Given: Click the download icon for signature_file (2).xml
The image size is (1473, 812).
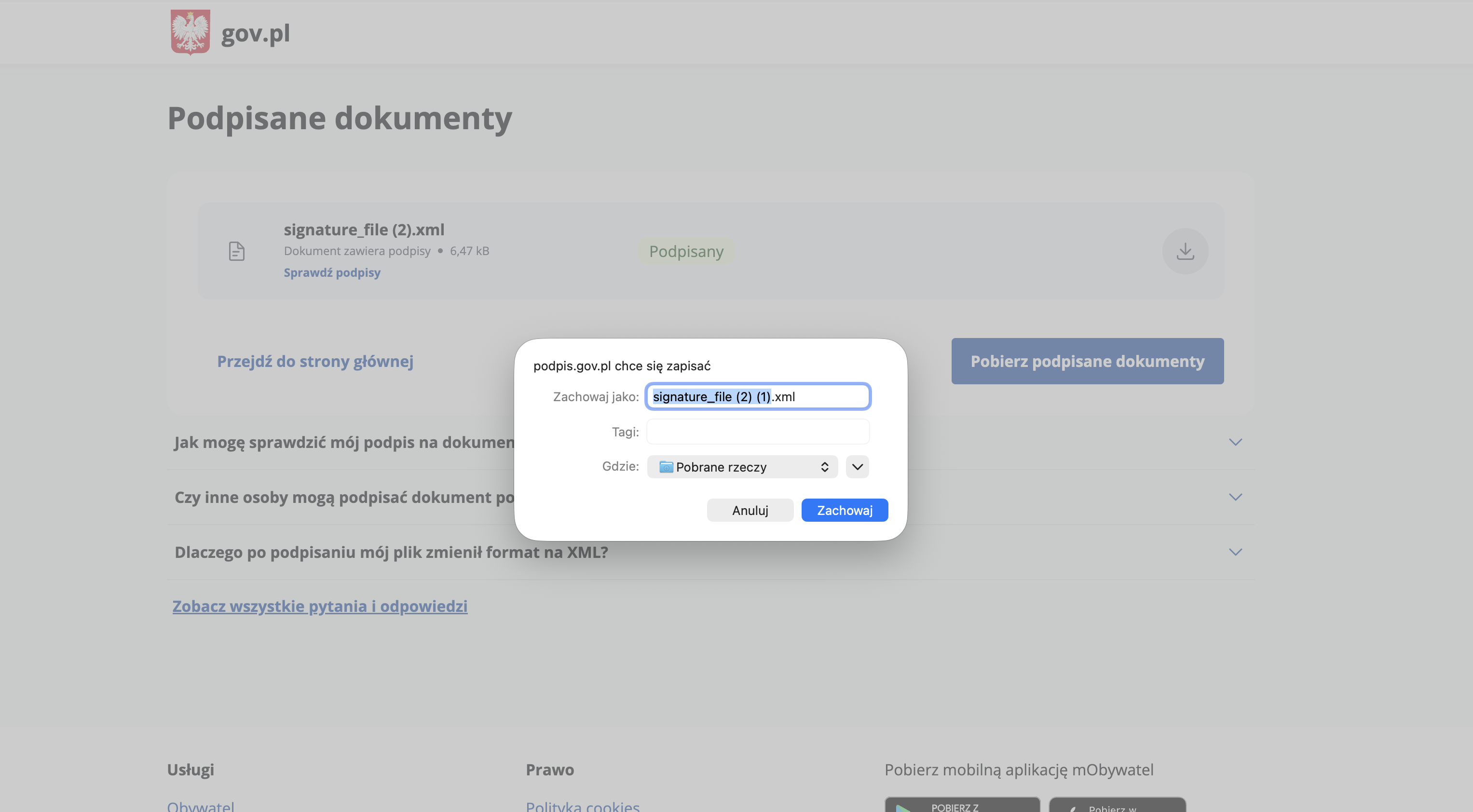Looking at the screenshot, I should tap(1185, 251).
